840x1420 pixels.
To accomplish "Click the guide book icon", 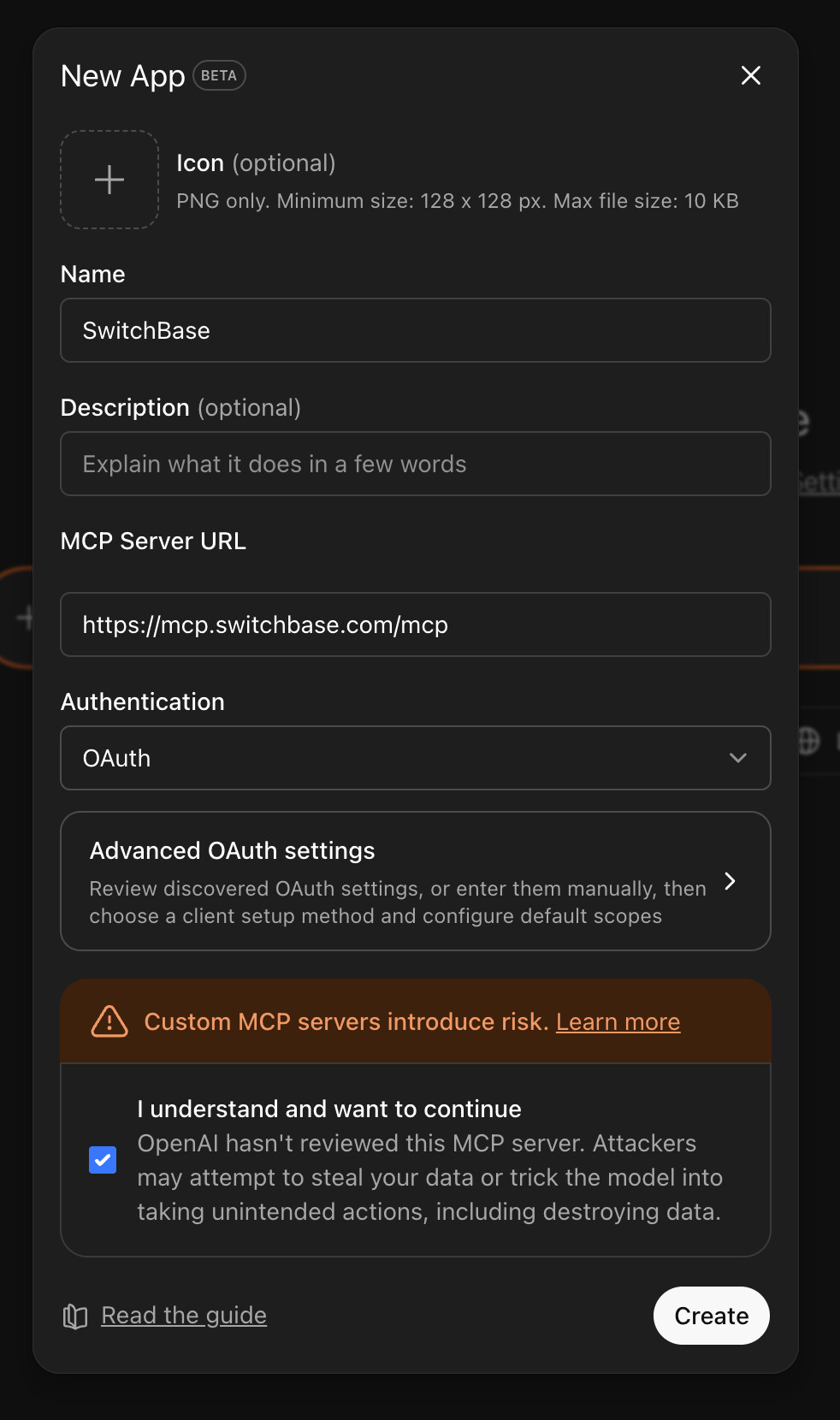I will coord(75,1316).
